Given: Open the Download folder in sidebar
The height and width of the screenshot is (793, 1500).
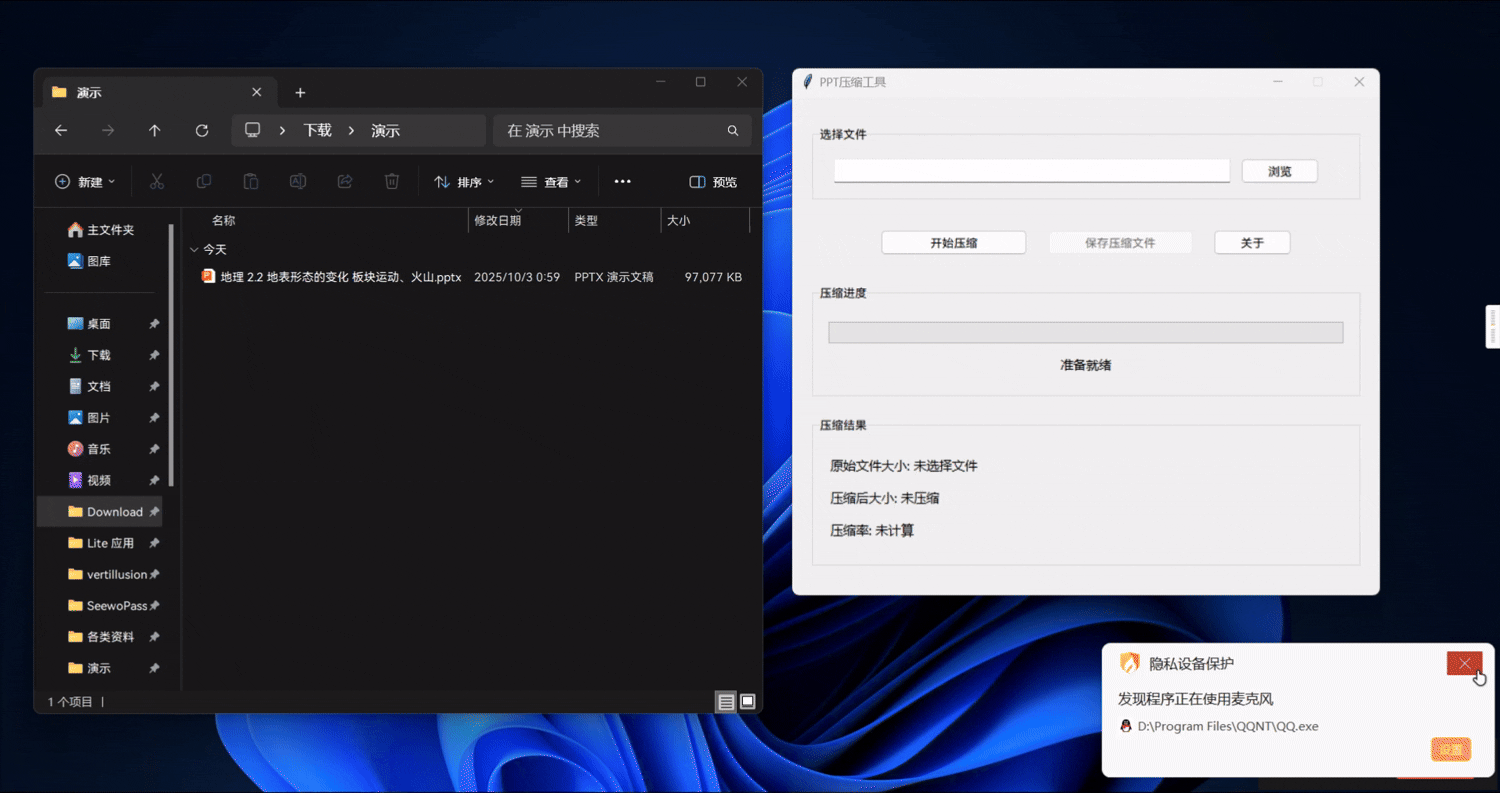Looking at the screenshot, I should point(114,512).
